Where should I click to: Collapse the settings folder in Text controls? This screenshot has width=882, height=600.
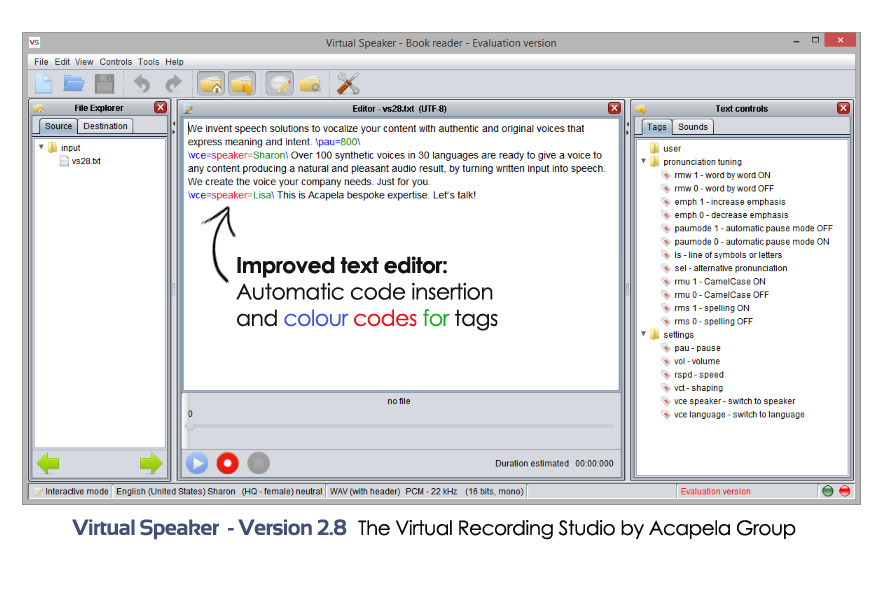(x=644, y=334)
